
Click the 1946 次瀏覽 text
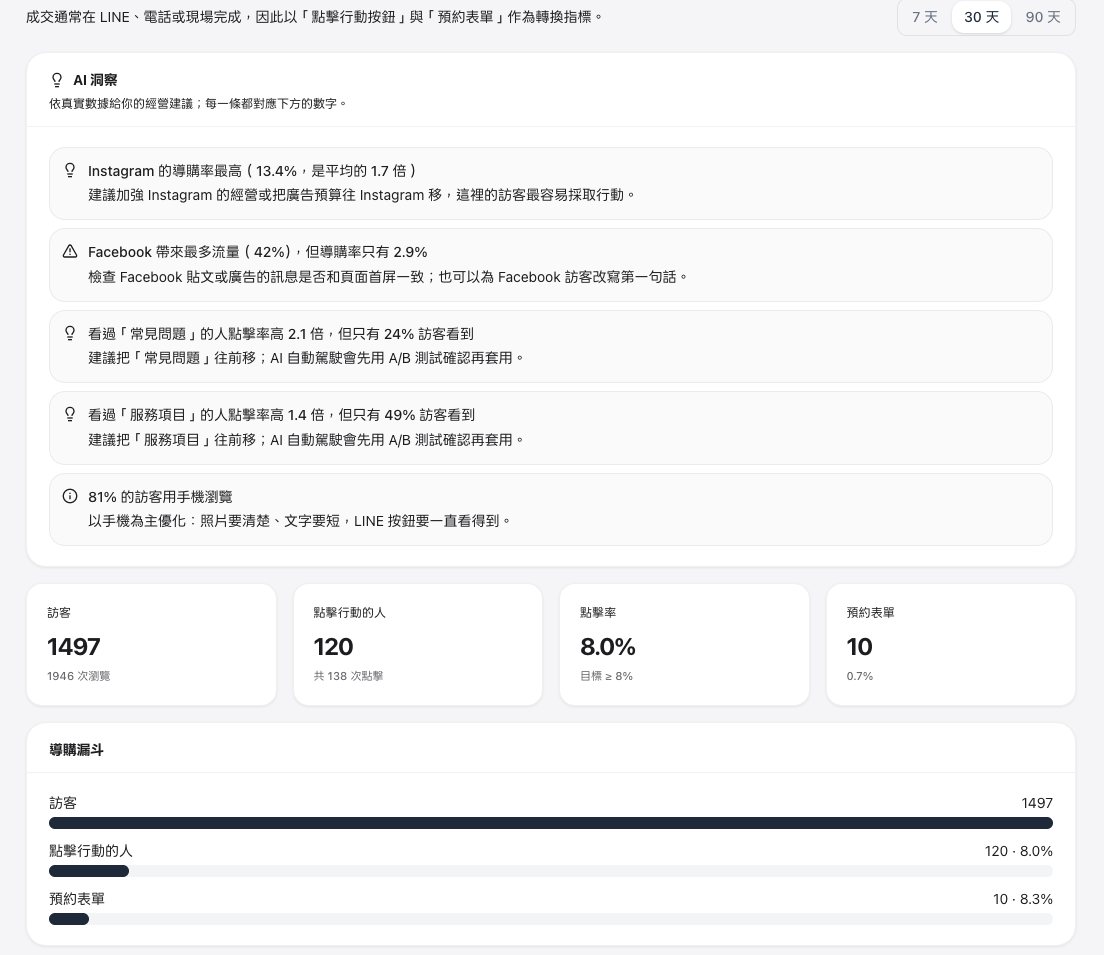(x=79, y=675)
